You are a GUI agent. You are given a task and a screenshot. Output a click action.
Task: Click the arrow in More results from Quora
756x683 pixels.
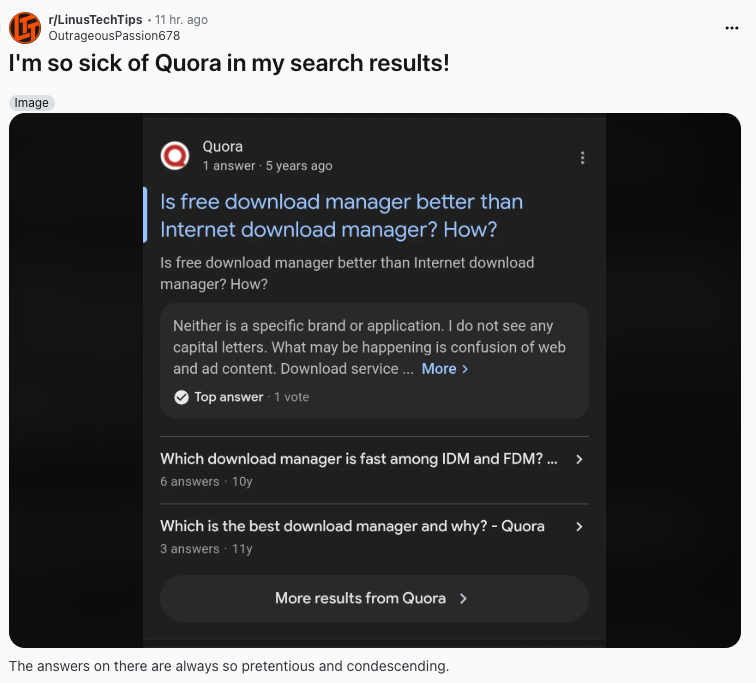point(463,599)
